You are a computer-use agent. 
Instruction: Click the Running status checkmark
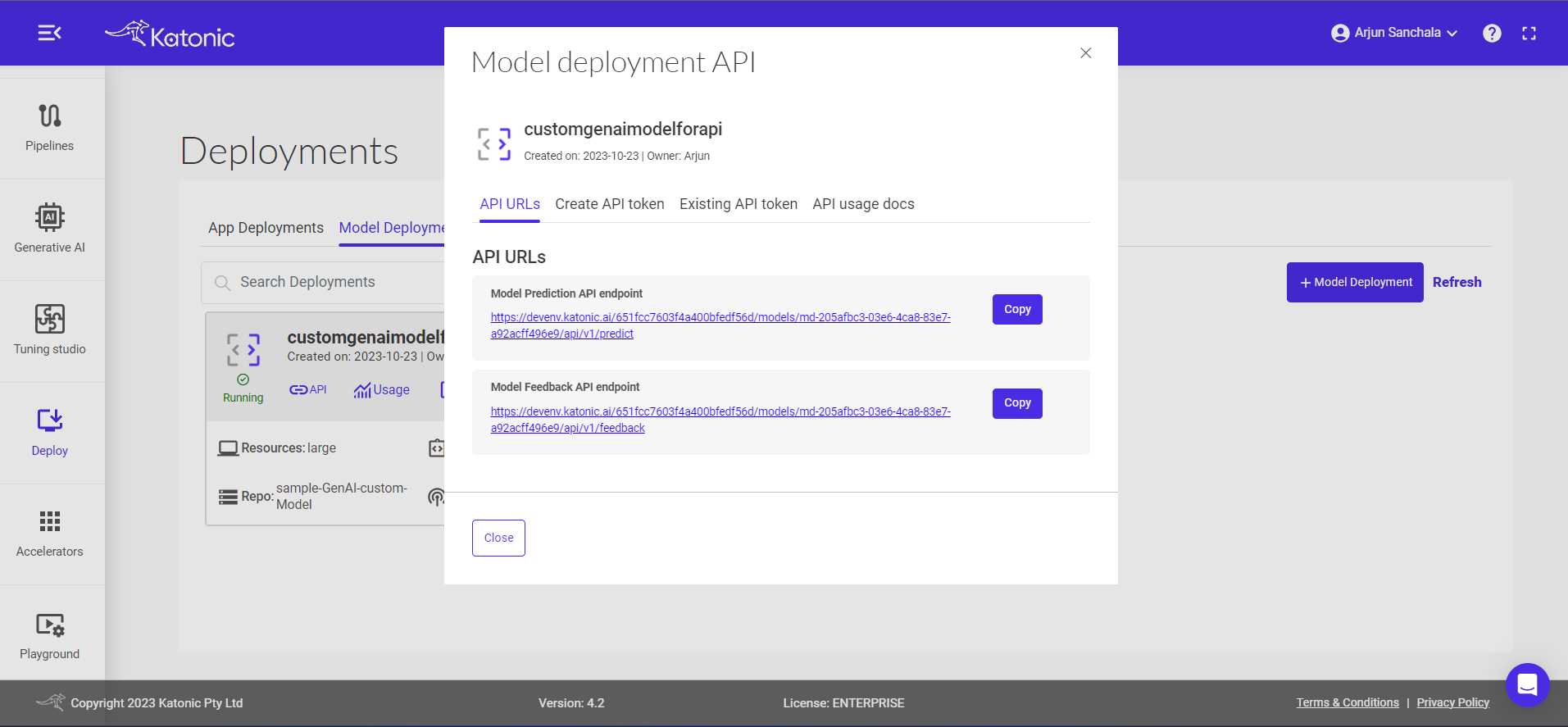click(x=243, y=379)
